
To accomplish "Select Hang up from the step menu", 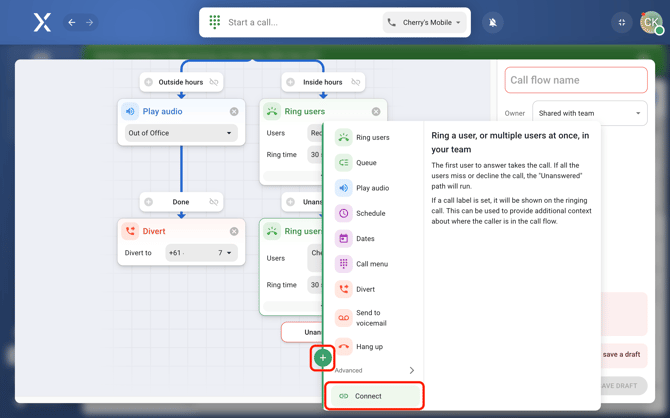I will click(x=369, y=347).
